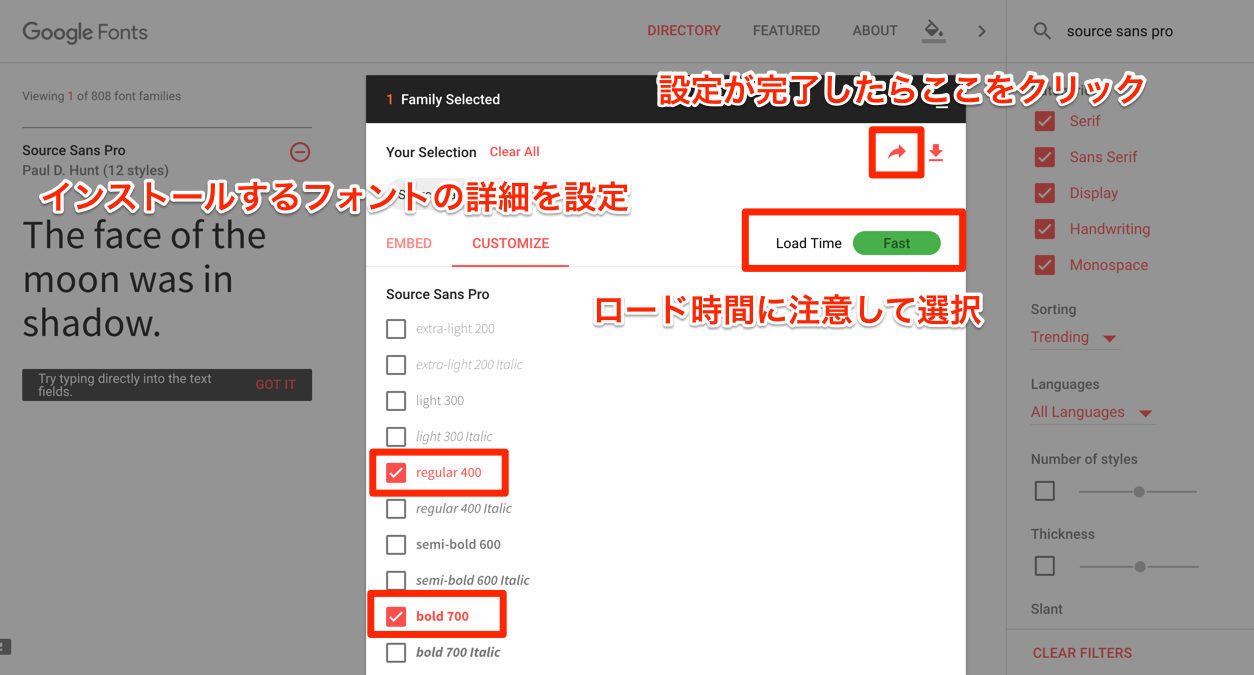Deselect the regular 400 style
Screen dimensions: 1254x675
396,471
